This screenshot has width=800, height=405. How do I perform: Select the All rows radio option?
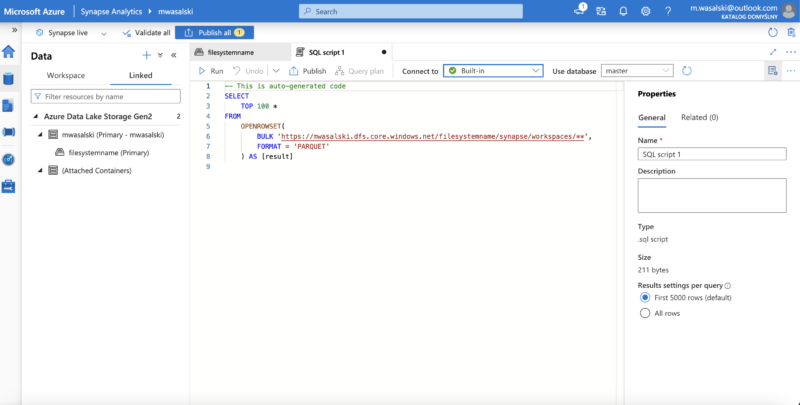(644, 313)
